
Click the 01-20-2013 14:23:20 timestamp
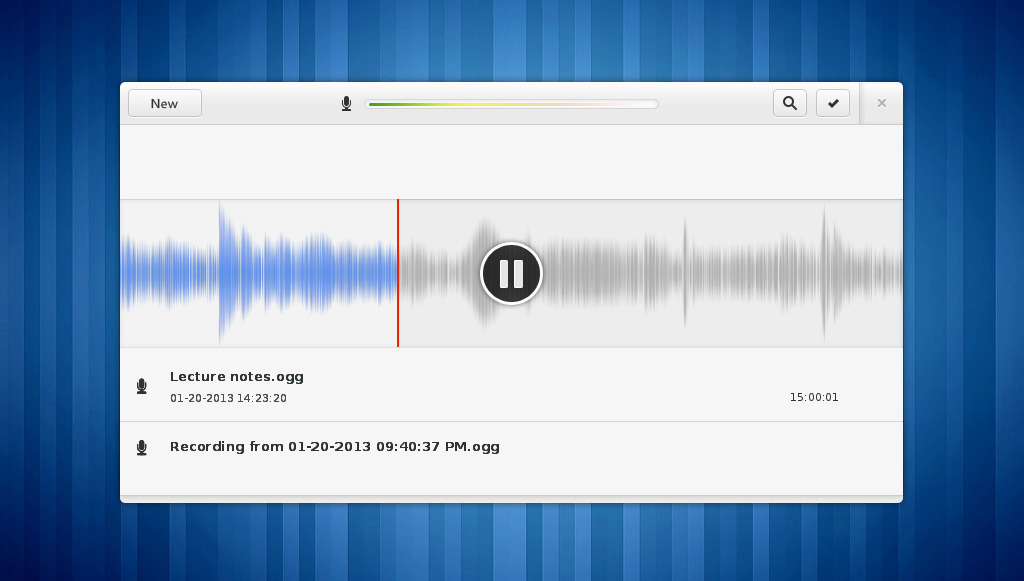point(228,398)
